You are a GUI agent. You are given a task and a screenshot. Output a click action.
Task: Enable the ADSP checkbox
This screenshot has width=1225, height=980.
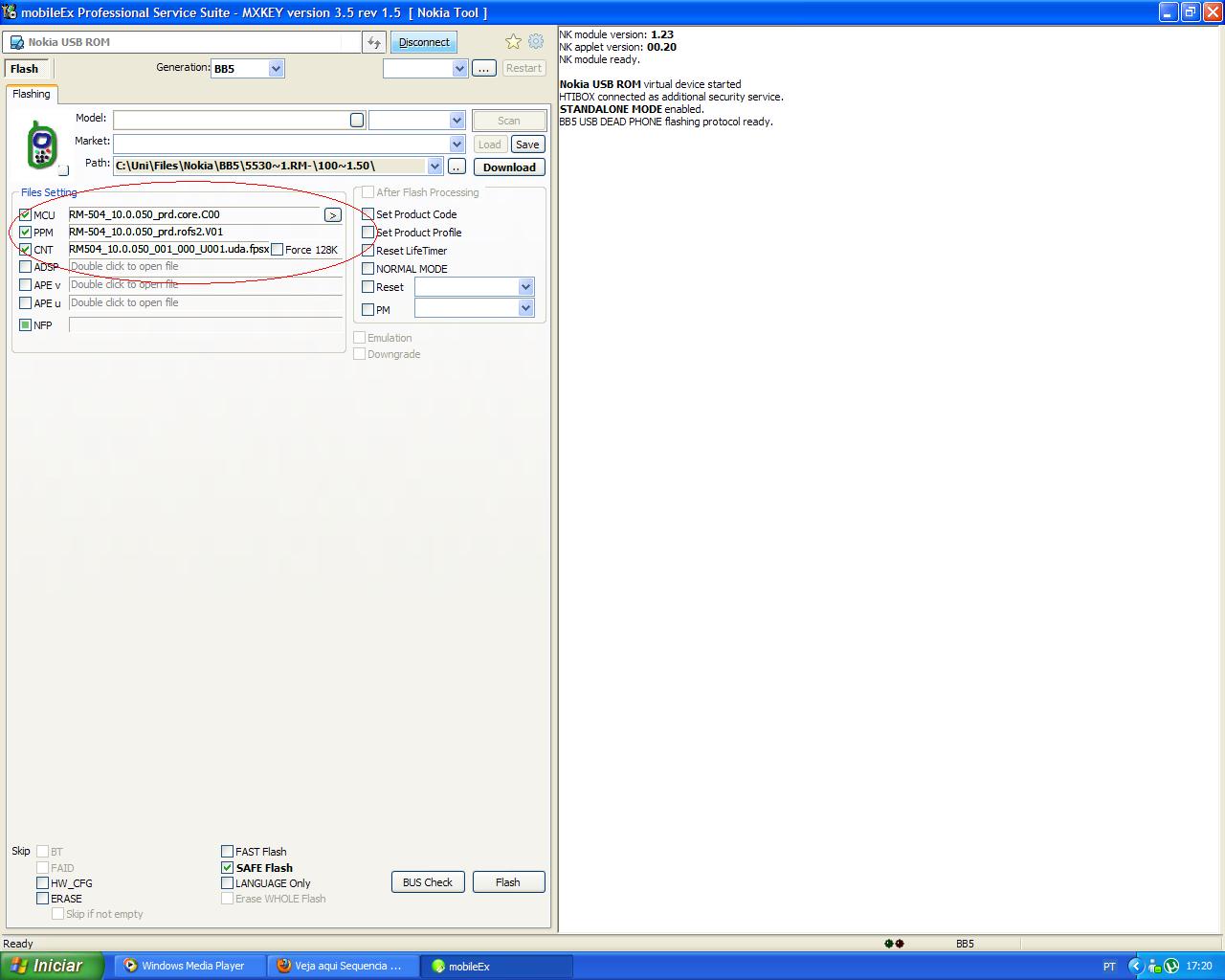(x=26, y=267)
